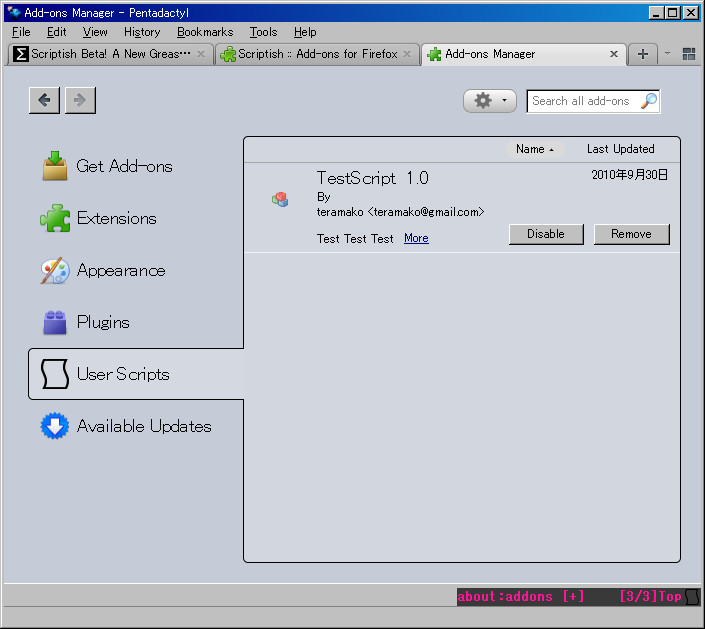Open the list all tabs dropdown
This screenshot has width=705, height=629.
668,54
